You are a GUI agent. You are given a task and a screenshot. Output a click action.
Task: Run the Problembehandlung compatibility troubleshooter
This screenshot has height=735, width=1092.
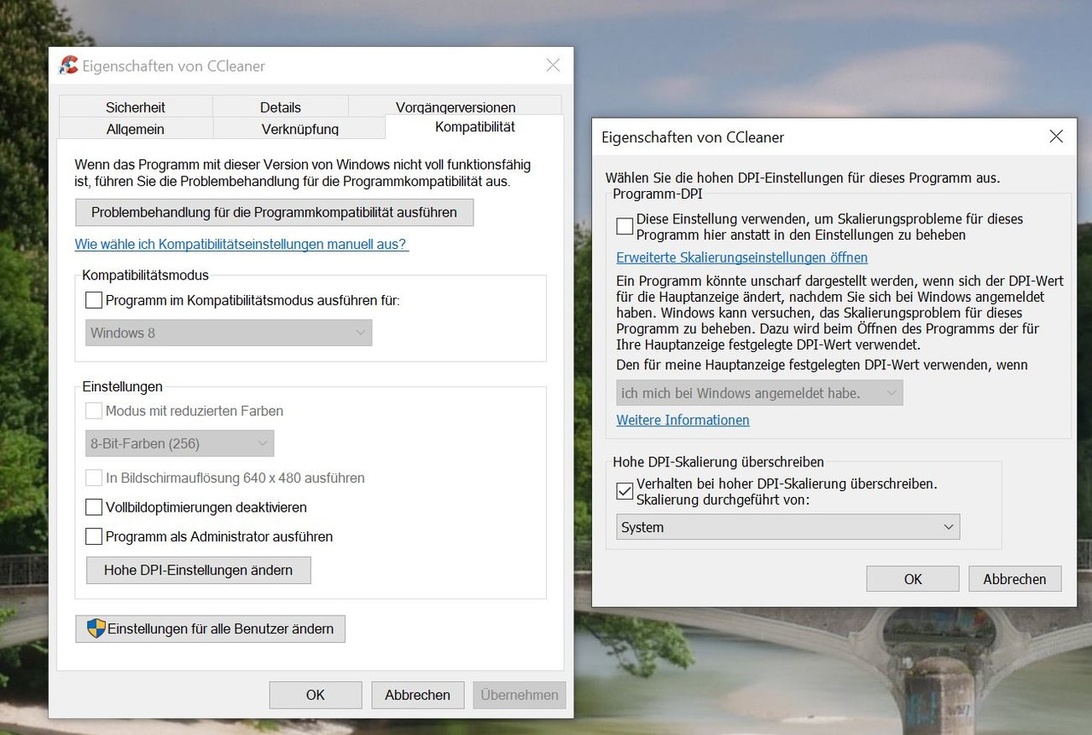[x=274, y=212]
